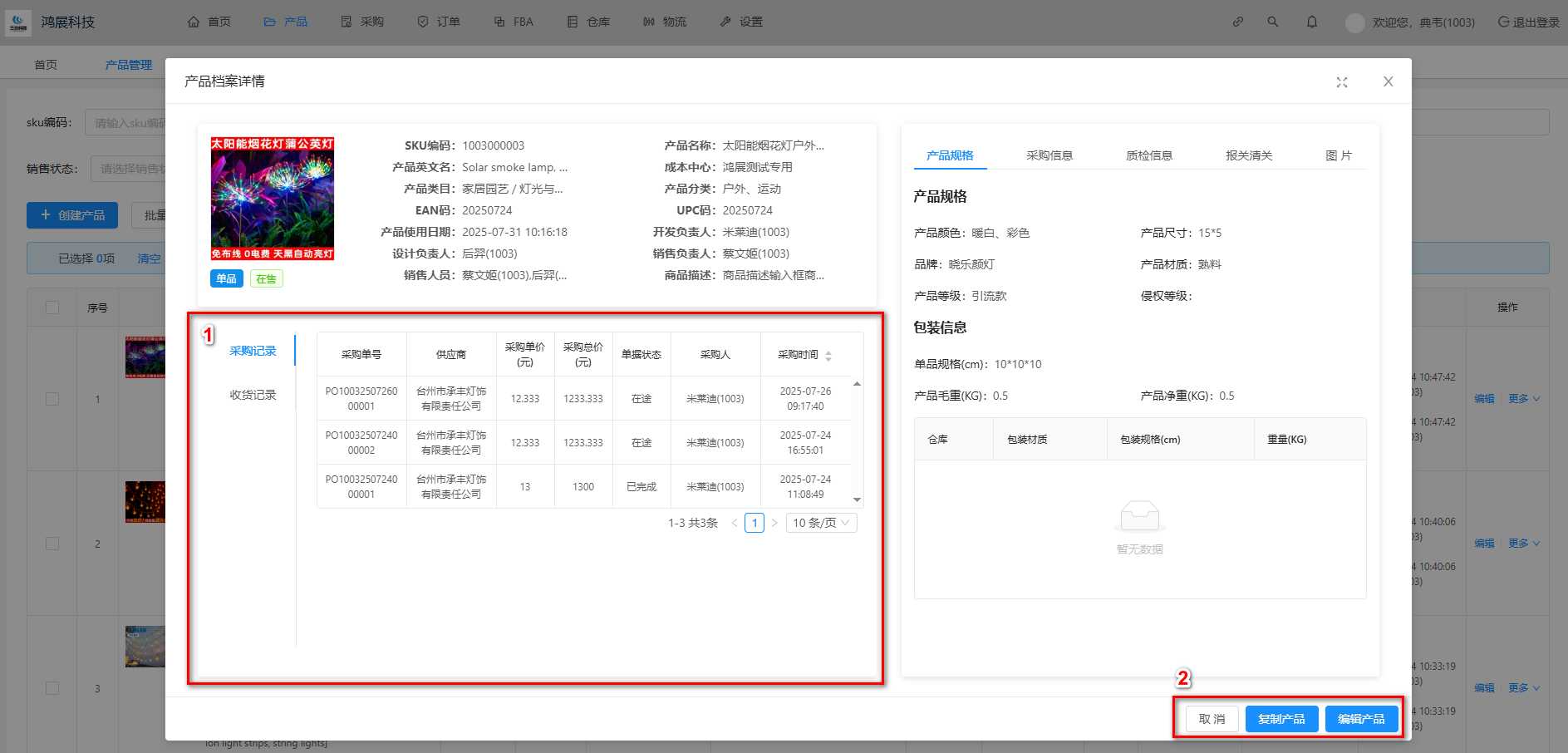Switch to the 收货记录 tab

point(253,395)
